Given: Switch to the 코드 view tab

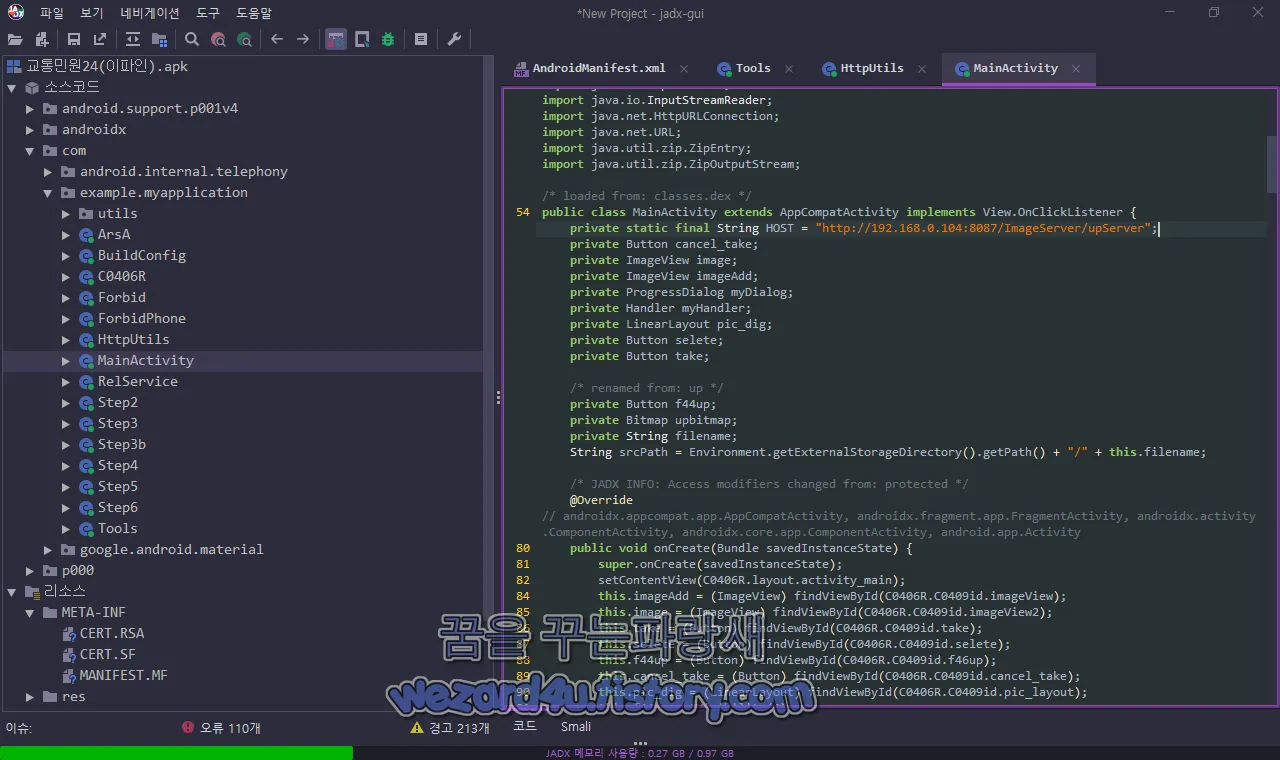Looking at the screenshot, I should click(525, 726).
